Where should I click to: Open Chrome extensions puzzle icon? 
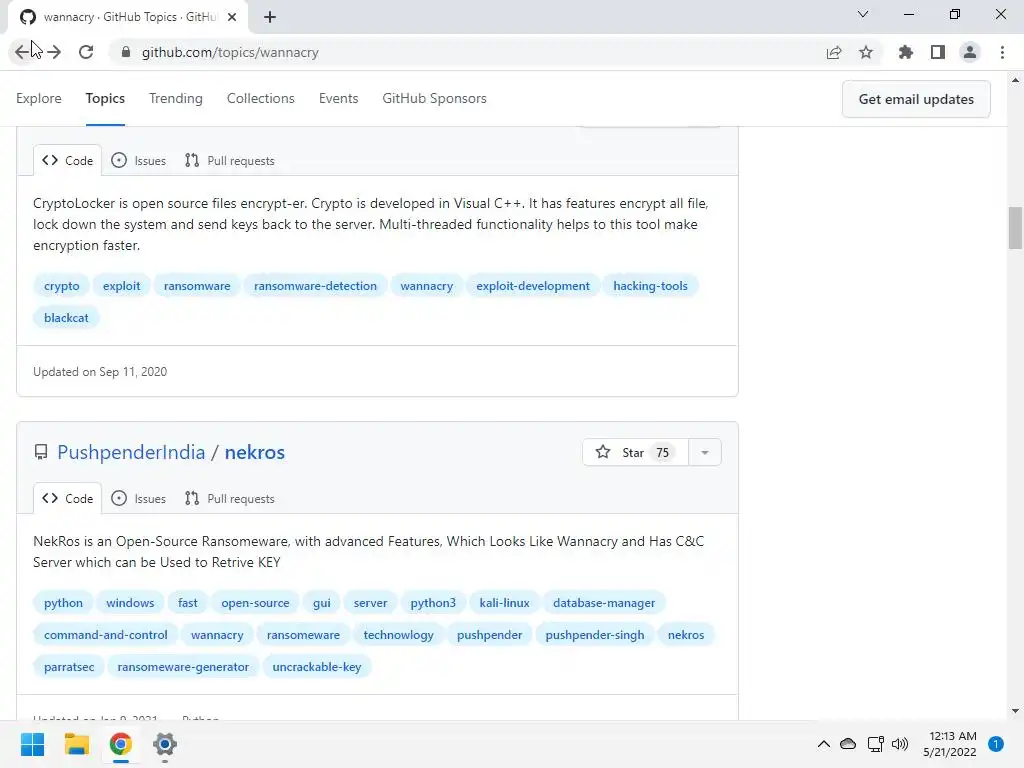tap(906, 52)
